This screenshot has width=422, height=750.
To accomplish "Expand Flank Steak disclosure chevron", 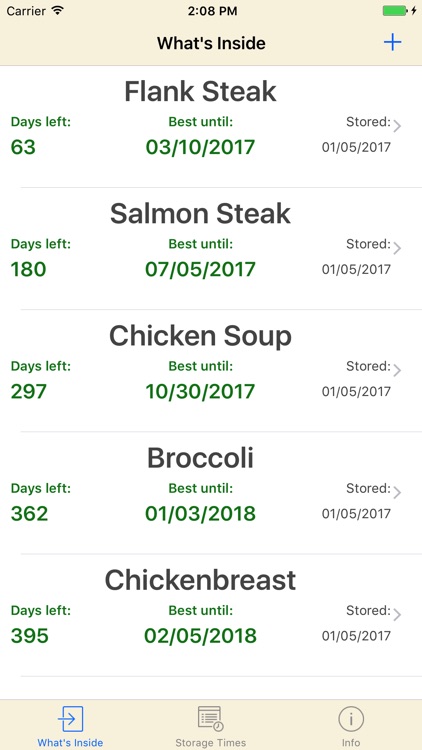I will tap(397, 126).
